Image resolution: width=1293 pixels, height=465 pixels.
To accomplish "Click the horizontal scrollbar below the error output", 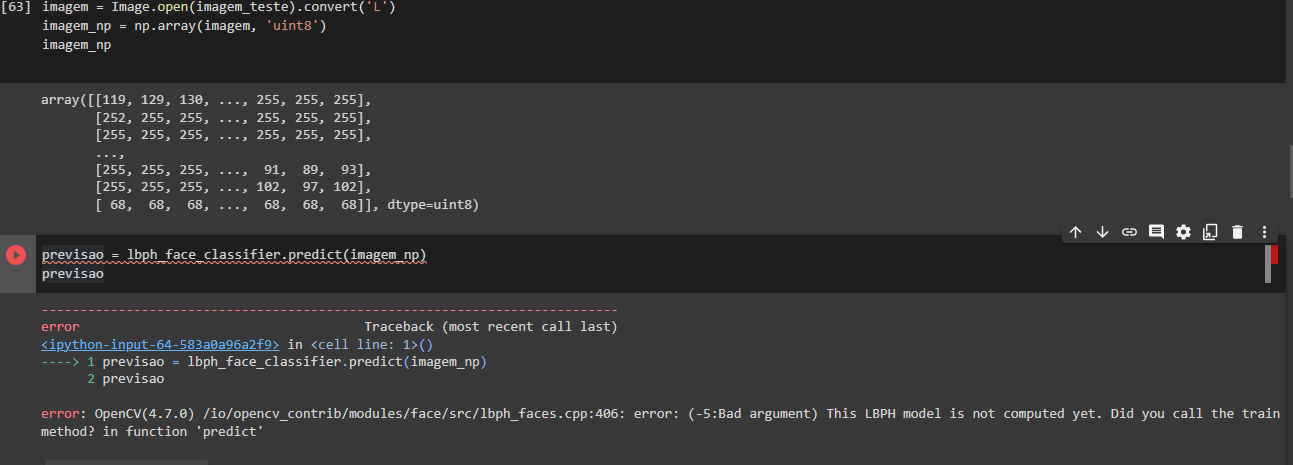I will (126, 462).
